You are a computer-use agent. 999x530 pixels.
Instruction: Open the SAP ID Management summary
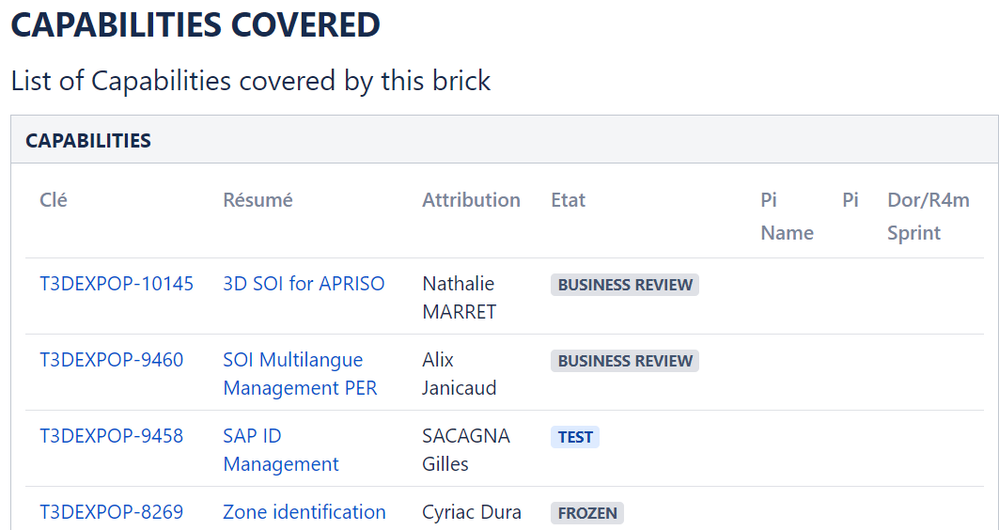tap(281, 450)
